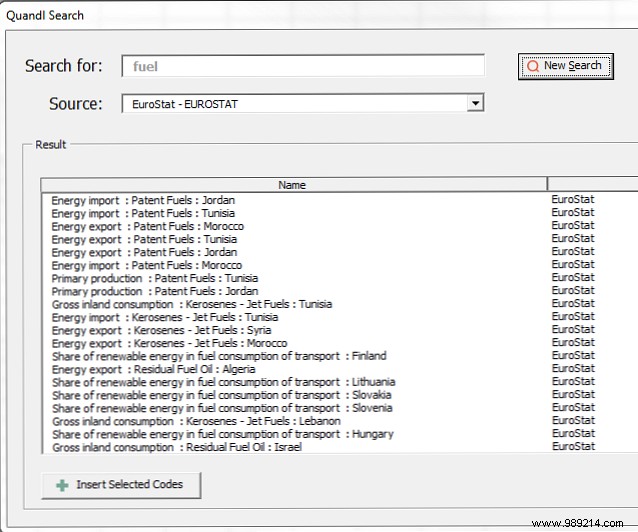Screen dimensions: 638x532
Task: Click the Name column header
Action: click(x=294, y=185)
